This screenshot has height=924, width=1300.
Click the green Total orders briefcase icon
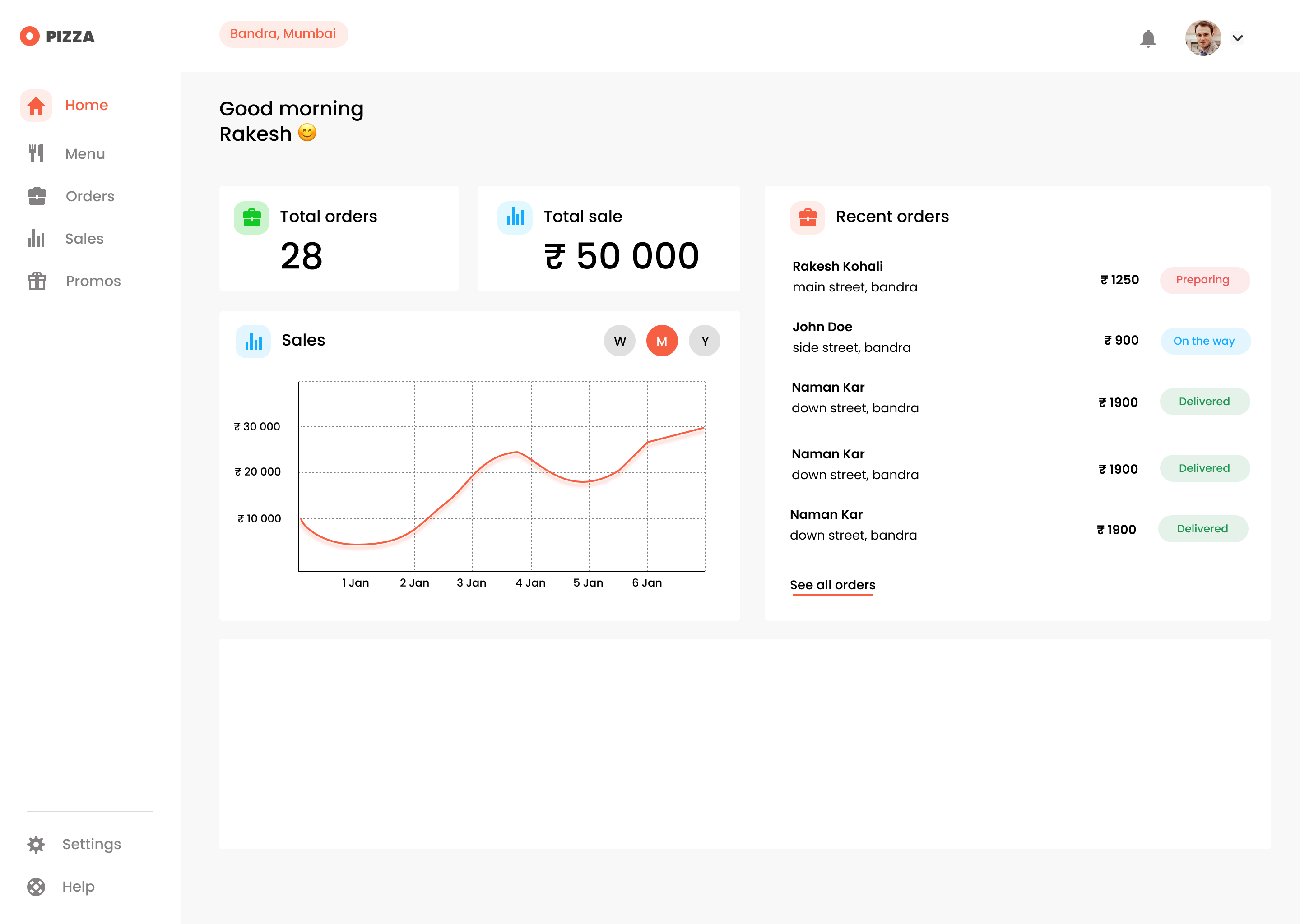click(251, 218)
